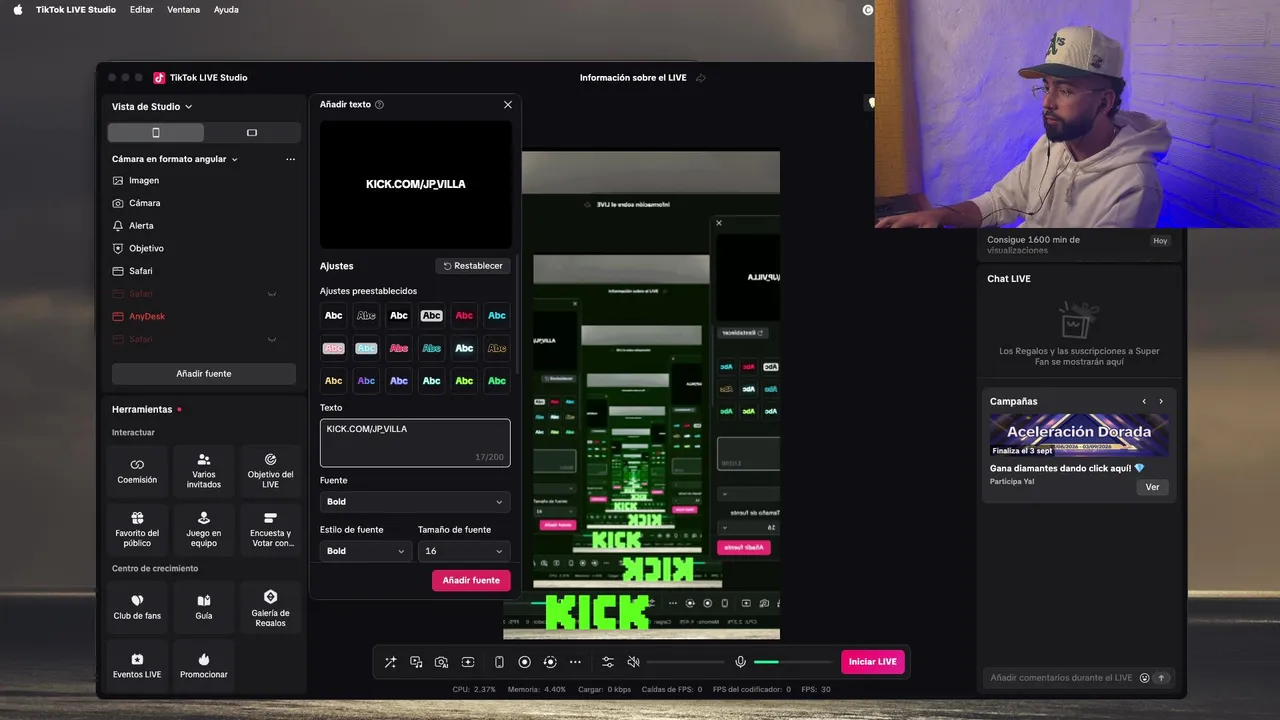Screen dimensions: 1280x720
Task: Open the bottom toolbar three-dots menu
Action: (x=575, y=662)
